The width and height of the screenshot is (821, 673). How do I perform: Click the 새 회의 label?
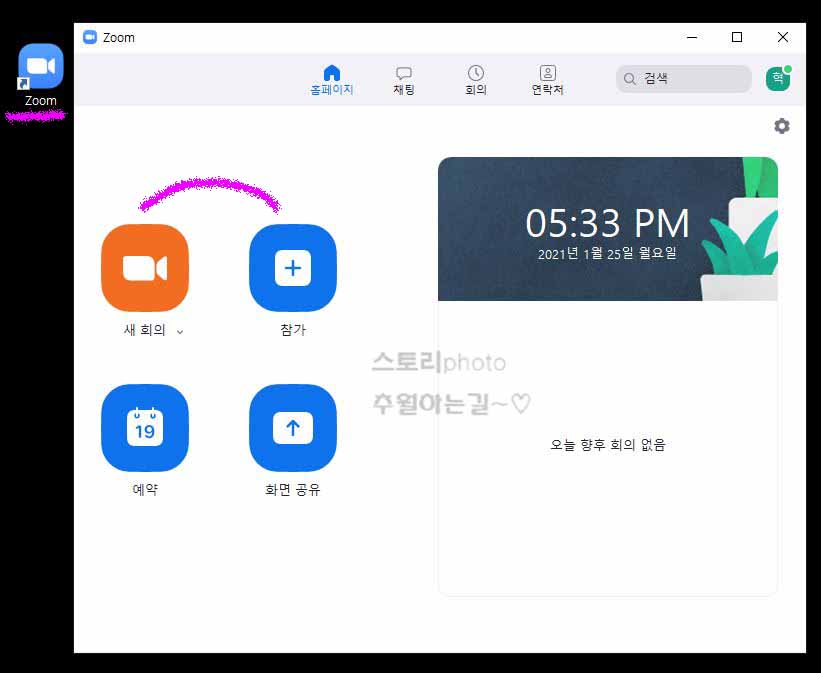tap(145, 330)
